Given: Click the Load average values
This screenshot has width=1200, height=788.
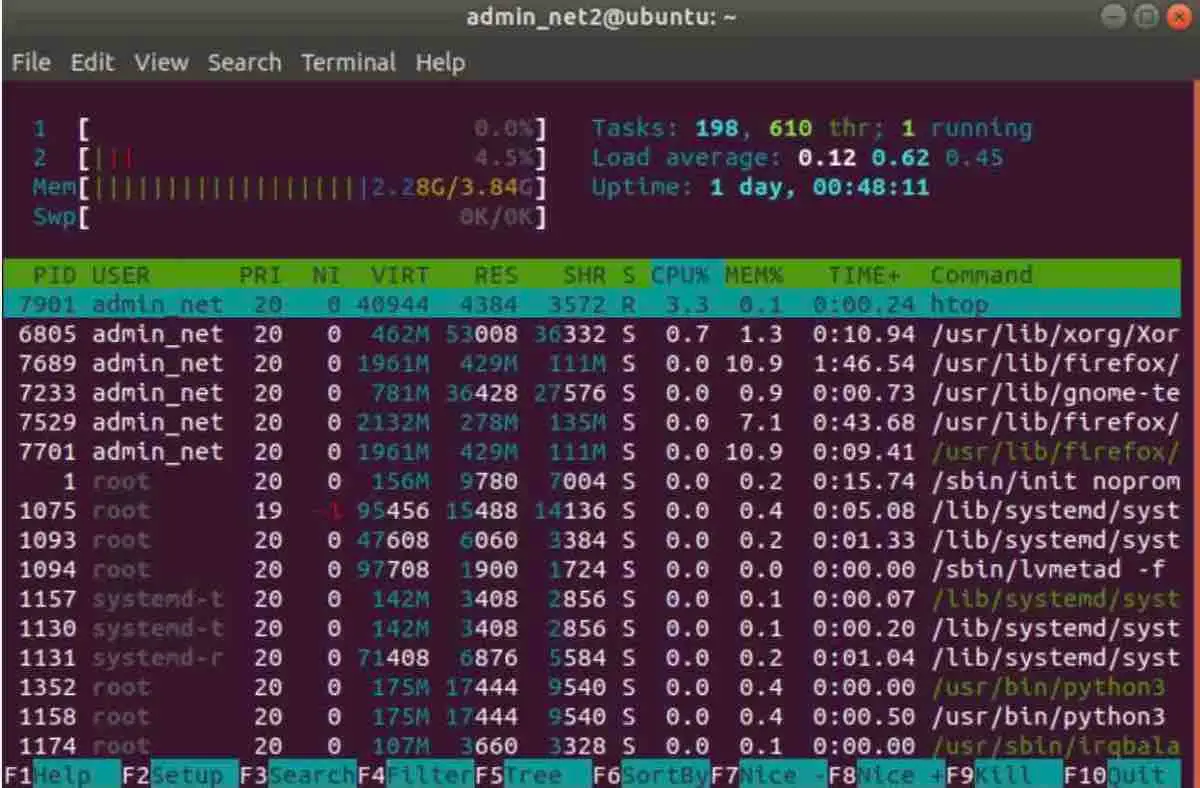Looking at the screenshot, I should click(900, 157).
